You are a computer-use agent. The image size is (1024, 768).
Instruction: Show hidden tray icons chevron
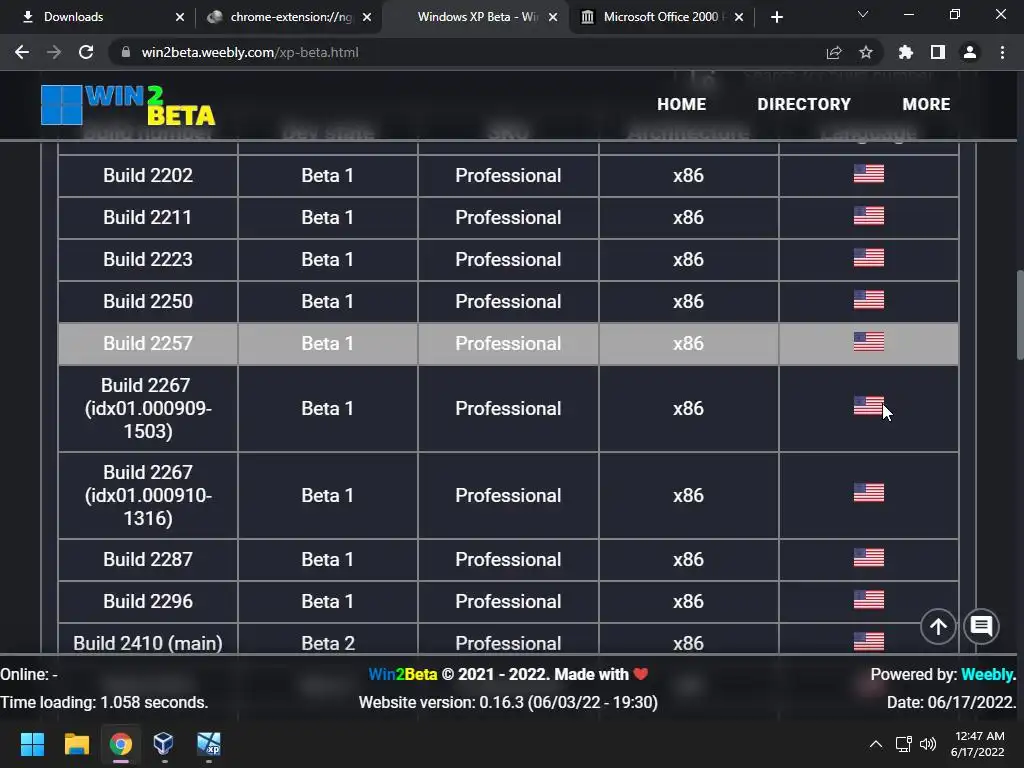(x=876, y=744)
